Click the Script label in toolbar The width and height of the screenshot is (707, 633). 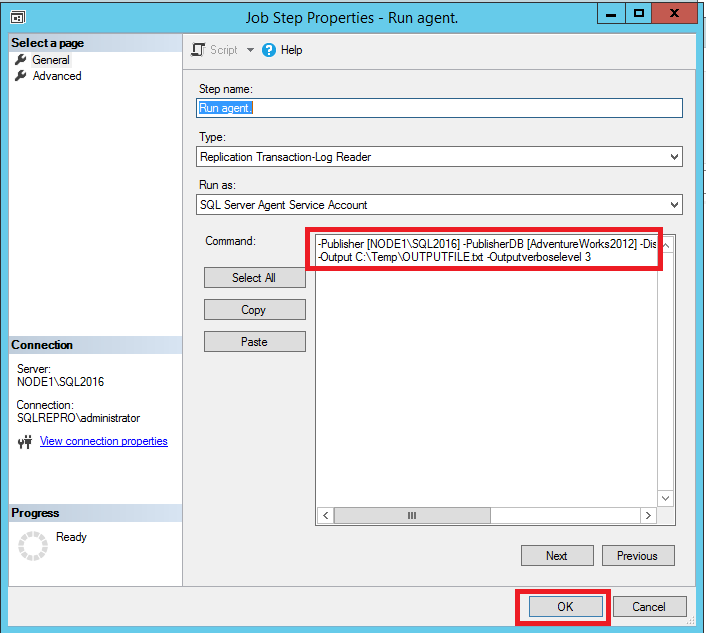tap(224, 50)
